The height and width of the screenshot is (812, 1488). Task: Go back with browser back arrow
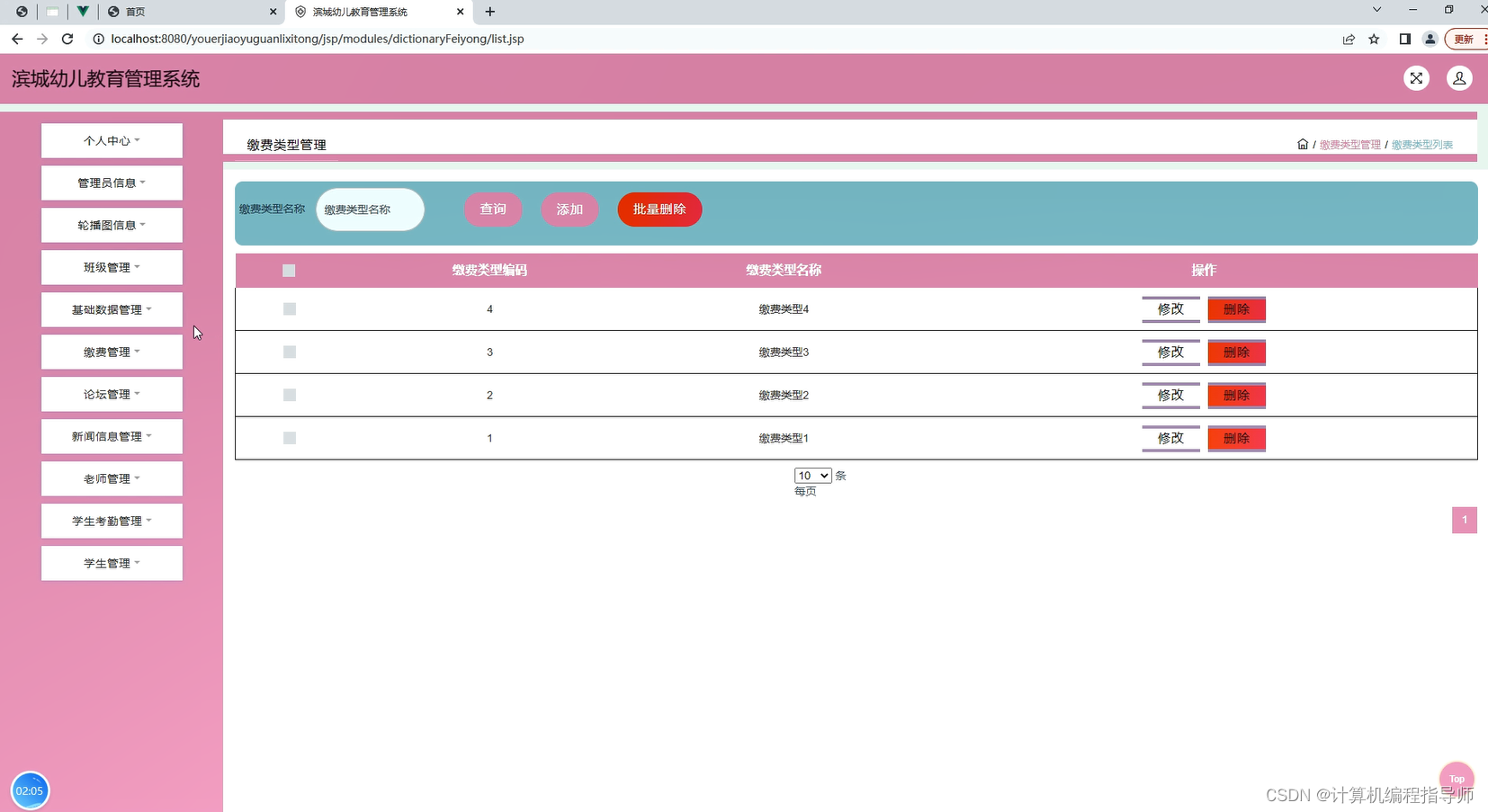pyautogui.click(x=17, y=39)
